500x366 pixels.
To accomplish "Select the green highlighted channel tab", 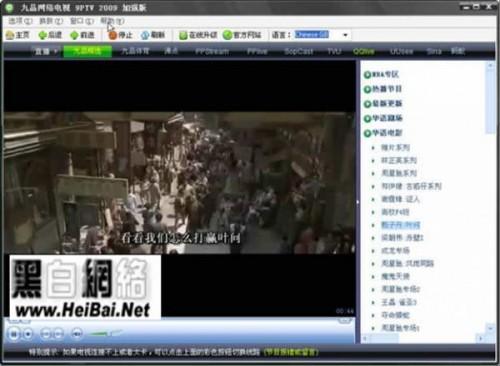I will tap(87, 51).
